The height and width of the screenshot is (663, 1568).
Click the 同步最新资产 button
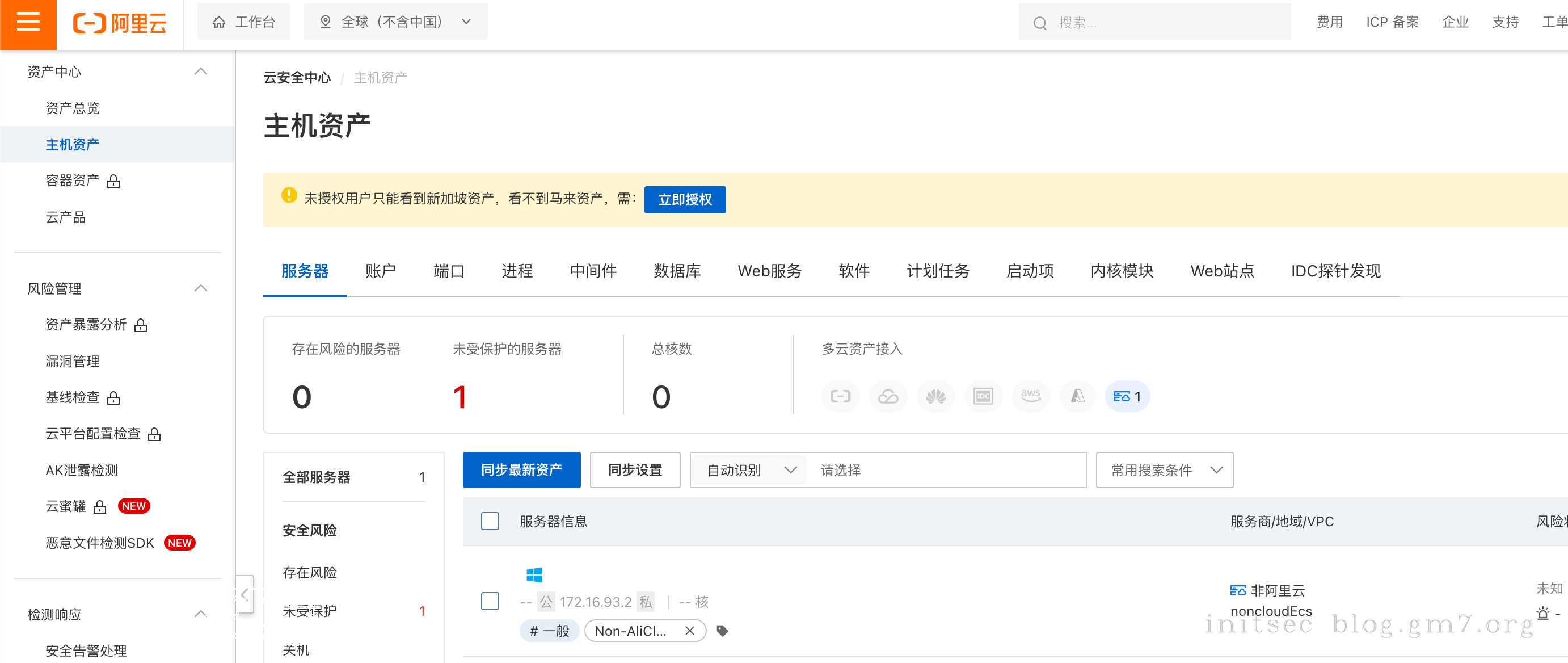[521, 470]
